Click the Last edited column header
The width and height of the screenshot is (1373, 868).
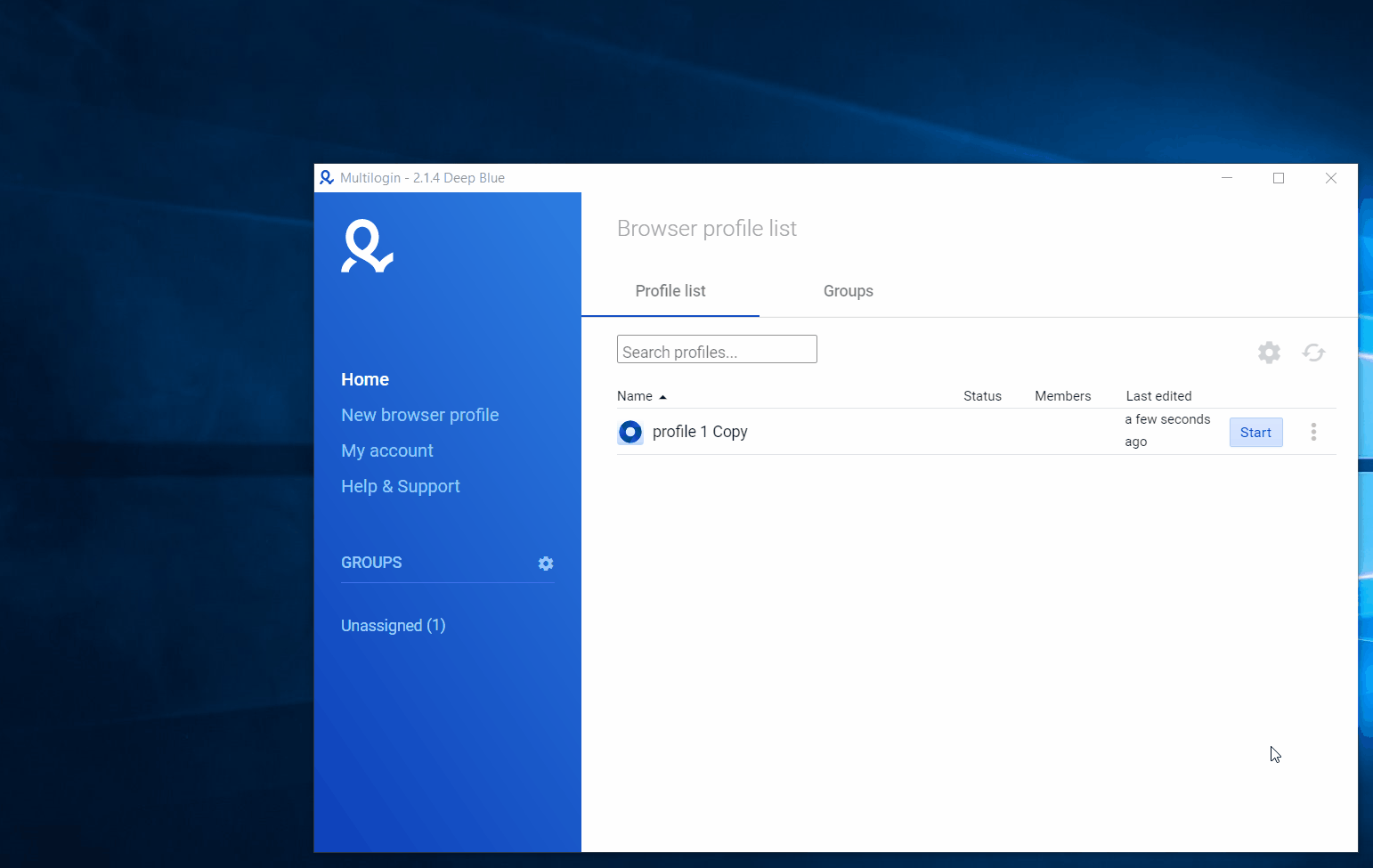(1158, 396)
